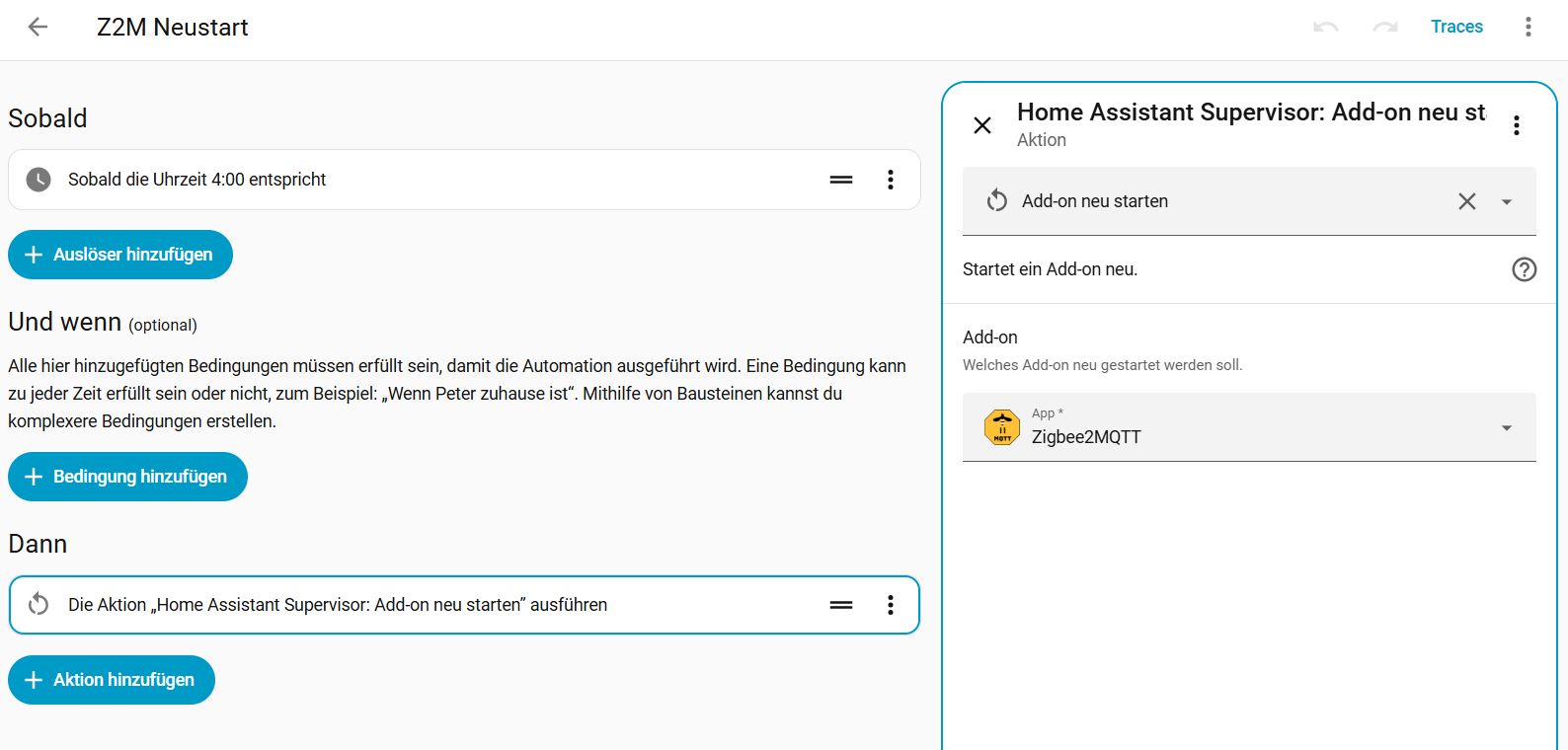Image resolution: width=1568 pixels, height=750 pixels.
Task: Open the action panel's three-dot menu
Action: tap(1517, 125)
